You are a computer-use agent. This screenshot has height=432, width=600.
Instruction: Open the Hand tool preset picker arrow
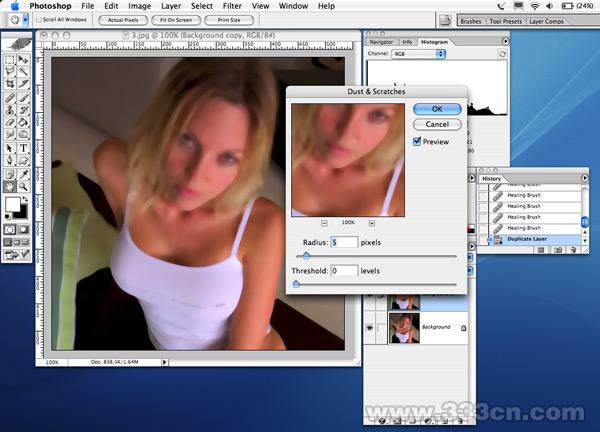click(x=27, y=20)
